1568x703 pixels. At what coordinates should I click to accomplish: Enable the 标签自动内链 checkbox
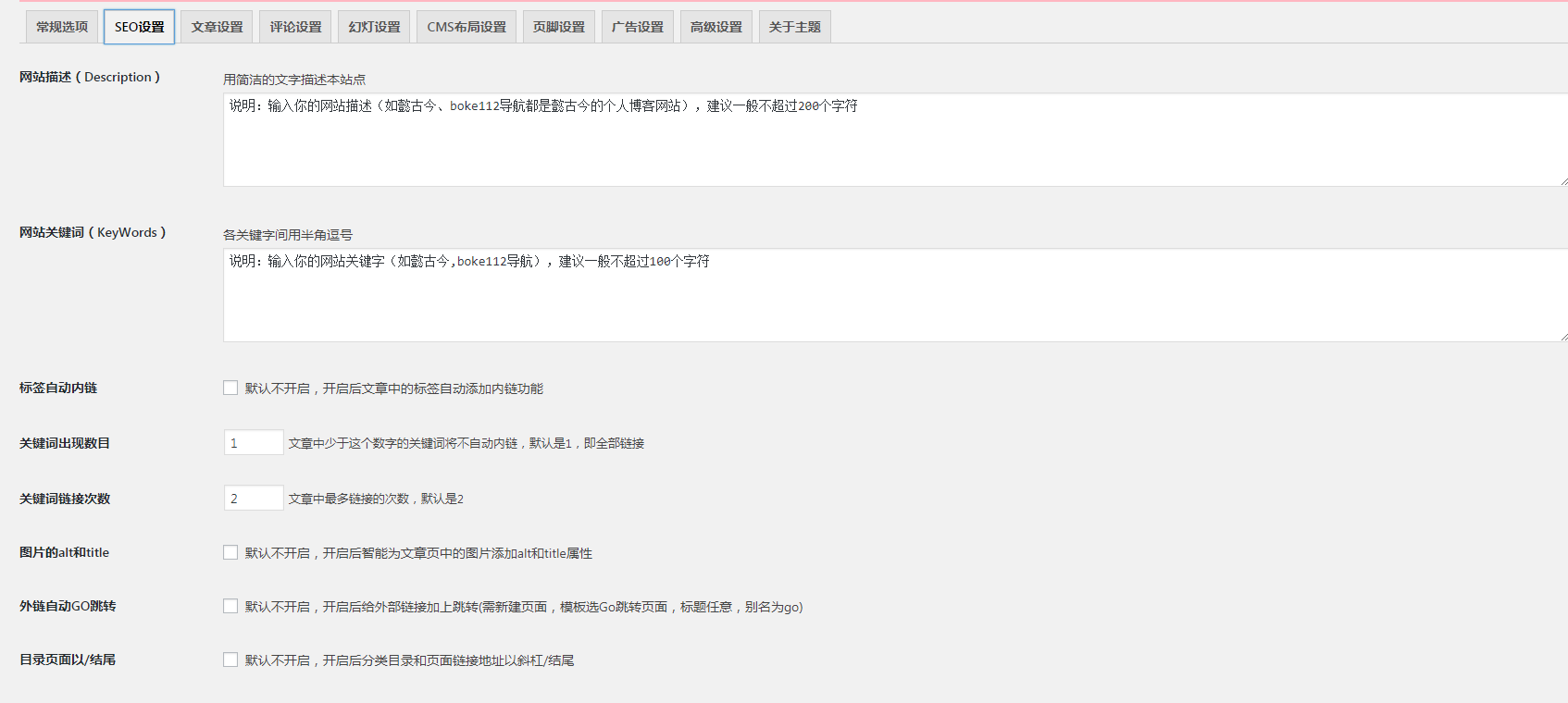pos(230,388)
